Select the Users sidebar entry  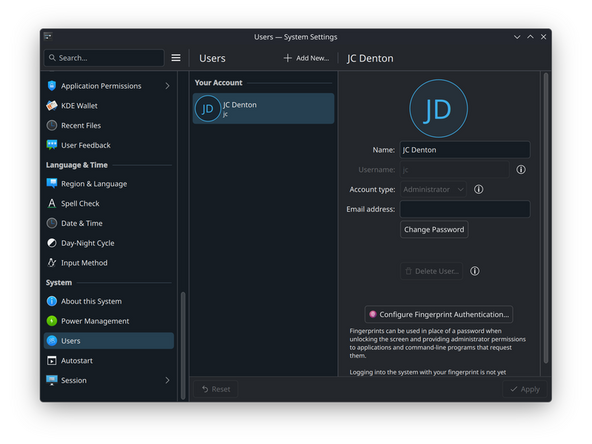click(109, 341)
